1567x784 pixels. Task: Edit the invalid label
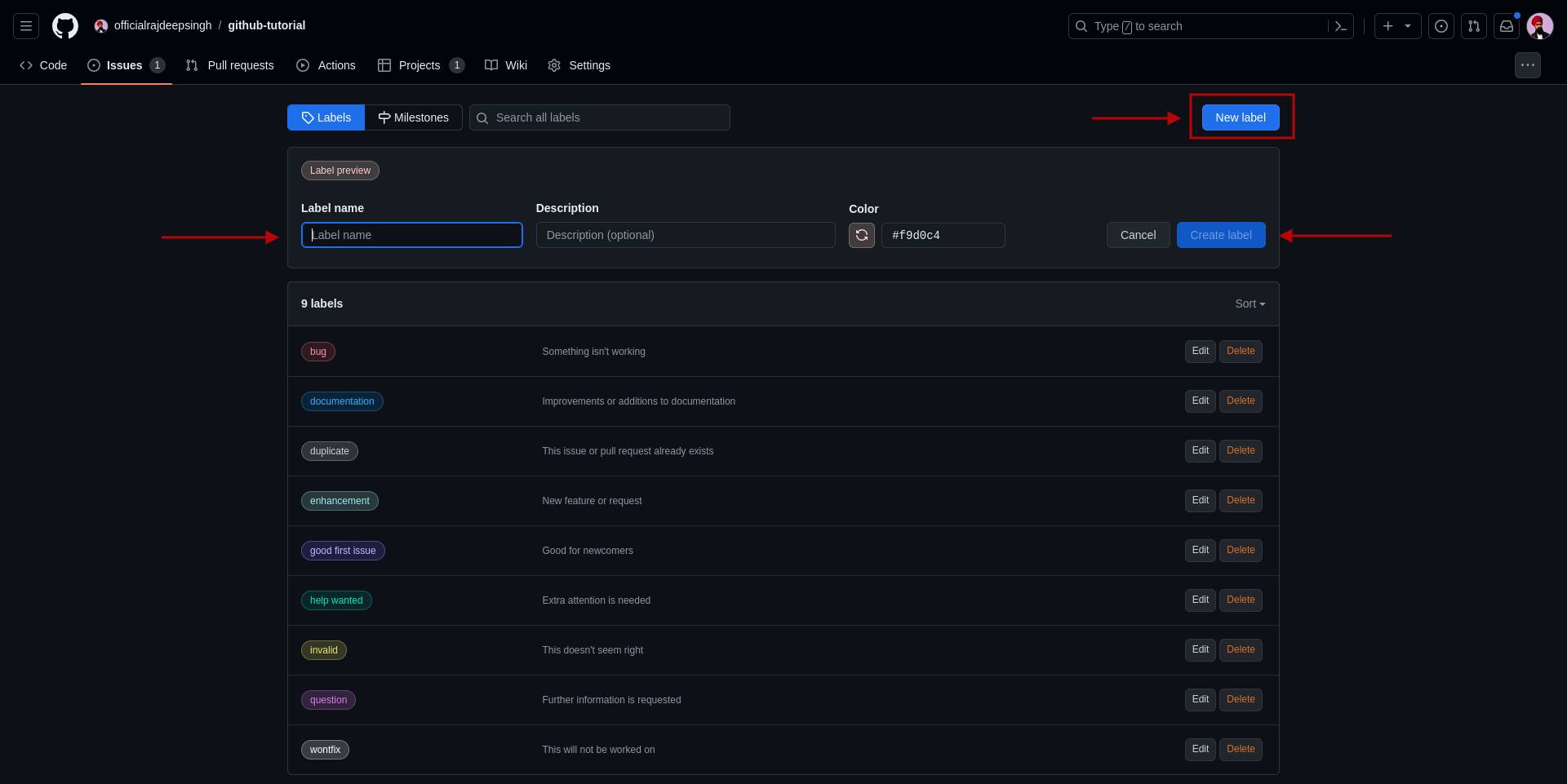coord(1201,650)
